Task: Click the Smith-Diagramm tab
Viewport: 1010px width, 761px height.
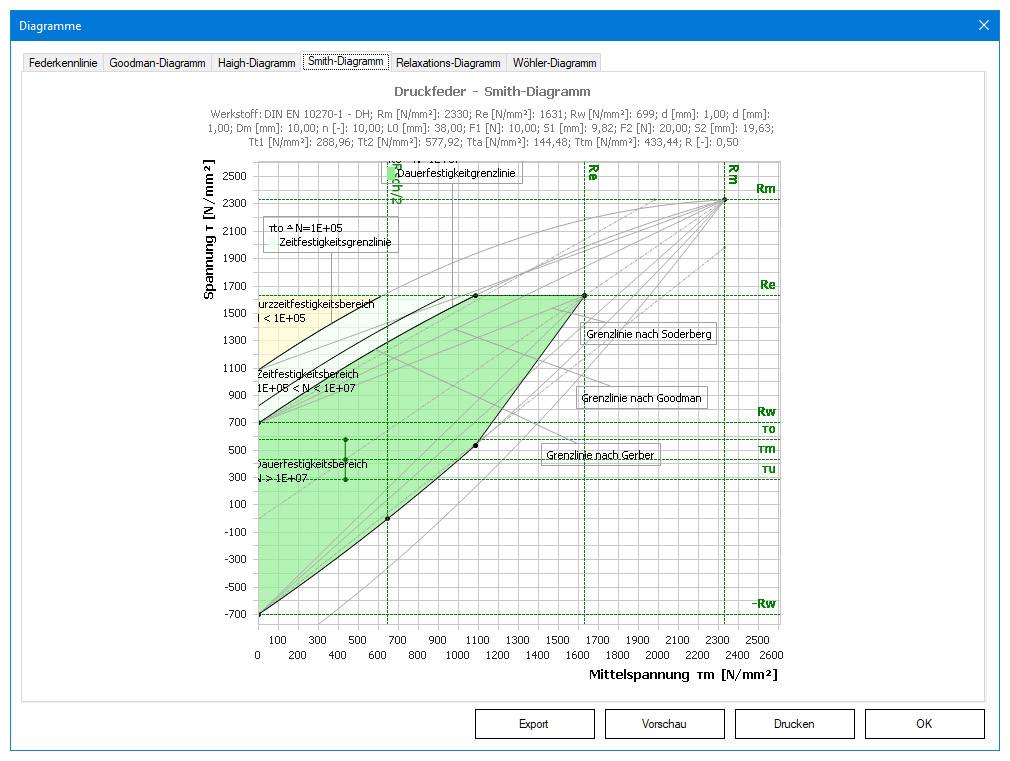Action: [345, 61]
